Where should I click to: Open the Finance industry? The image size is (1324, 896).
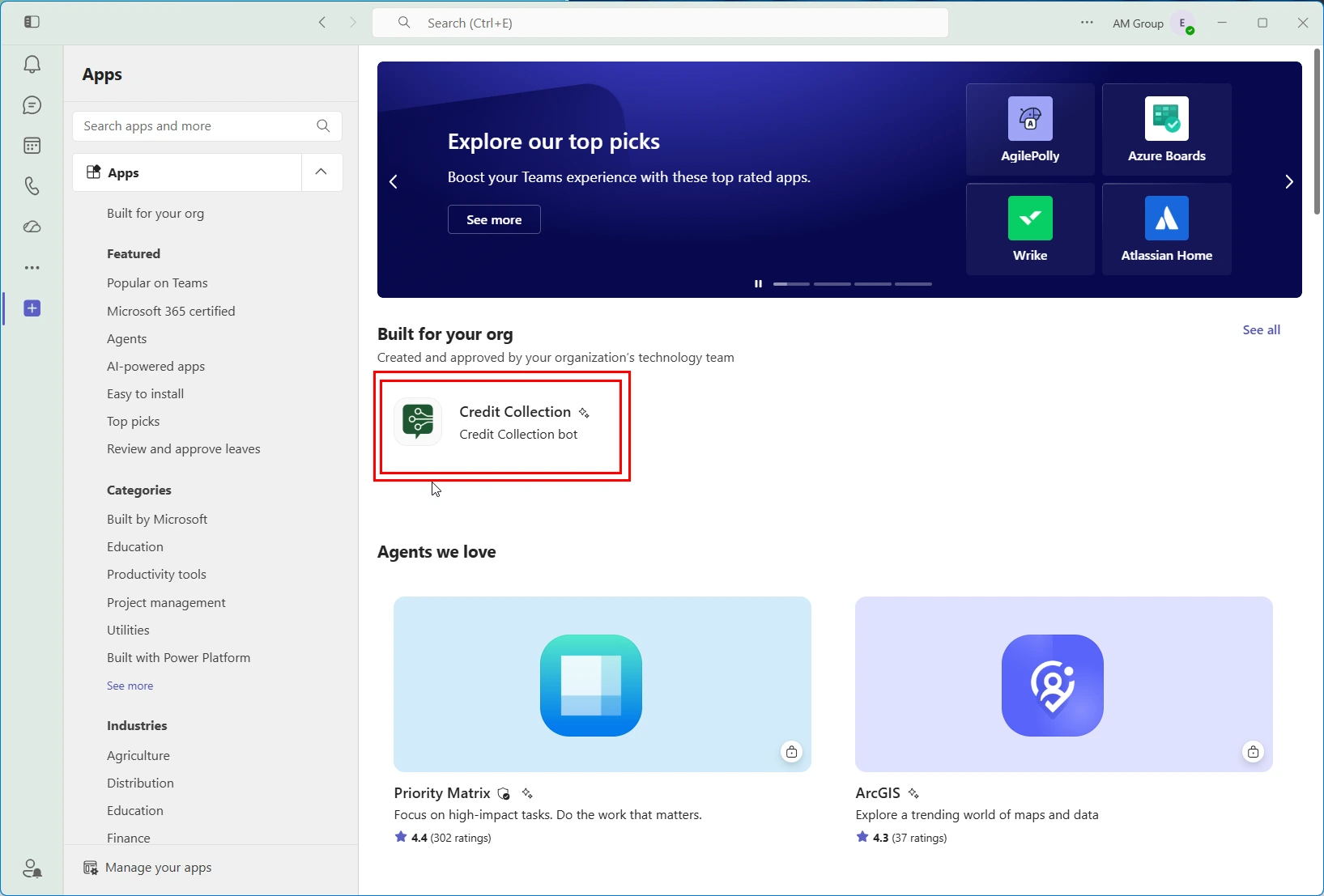[129, 839]
